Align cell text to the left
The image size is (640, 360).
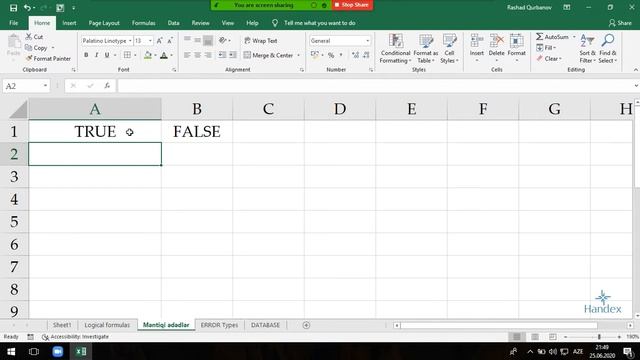pos(187,55)
